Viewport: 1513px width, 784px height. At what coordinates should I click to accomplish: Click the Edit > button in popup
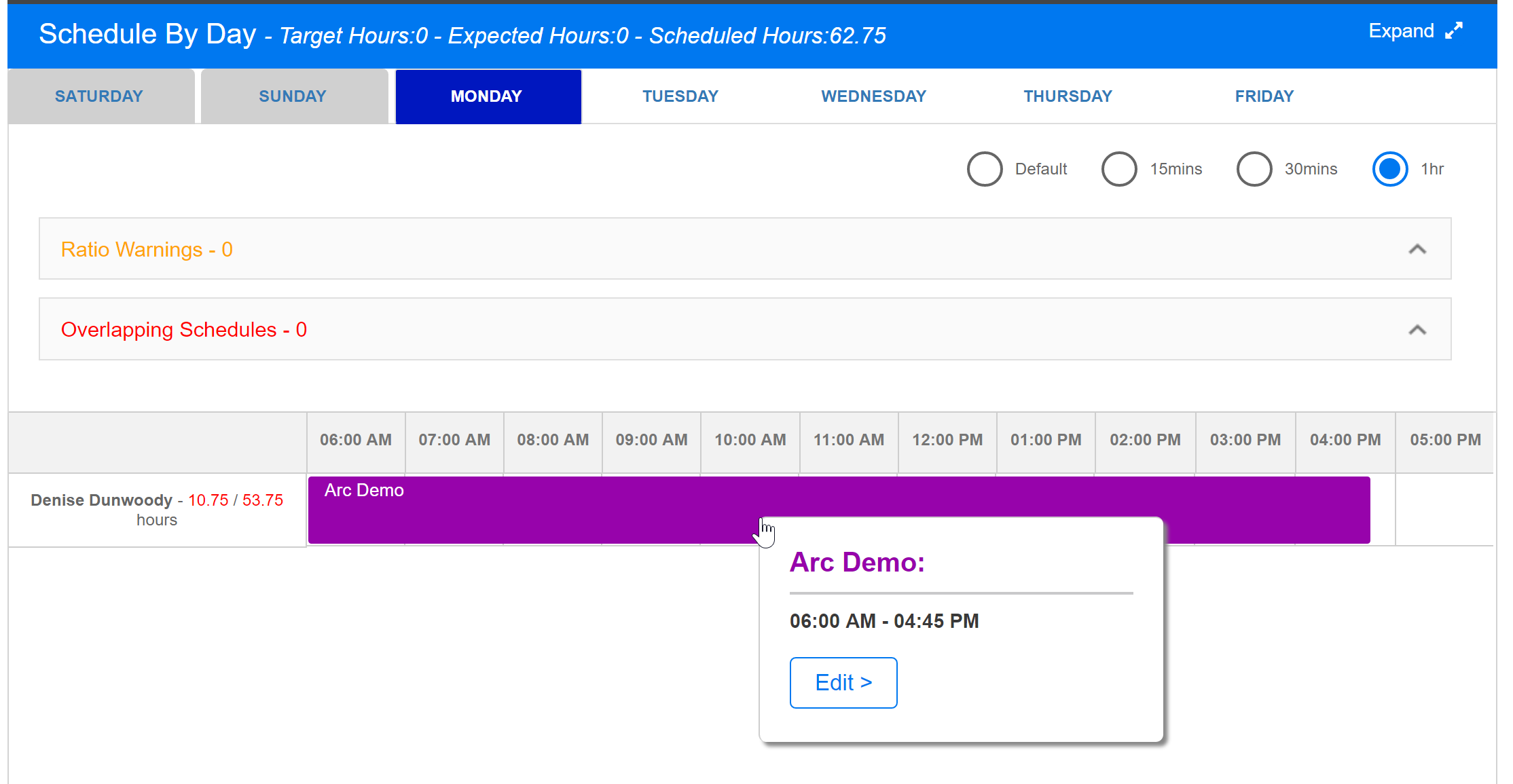pos(843,682)
